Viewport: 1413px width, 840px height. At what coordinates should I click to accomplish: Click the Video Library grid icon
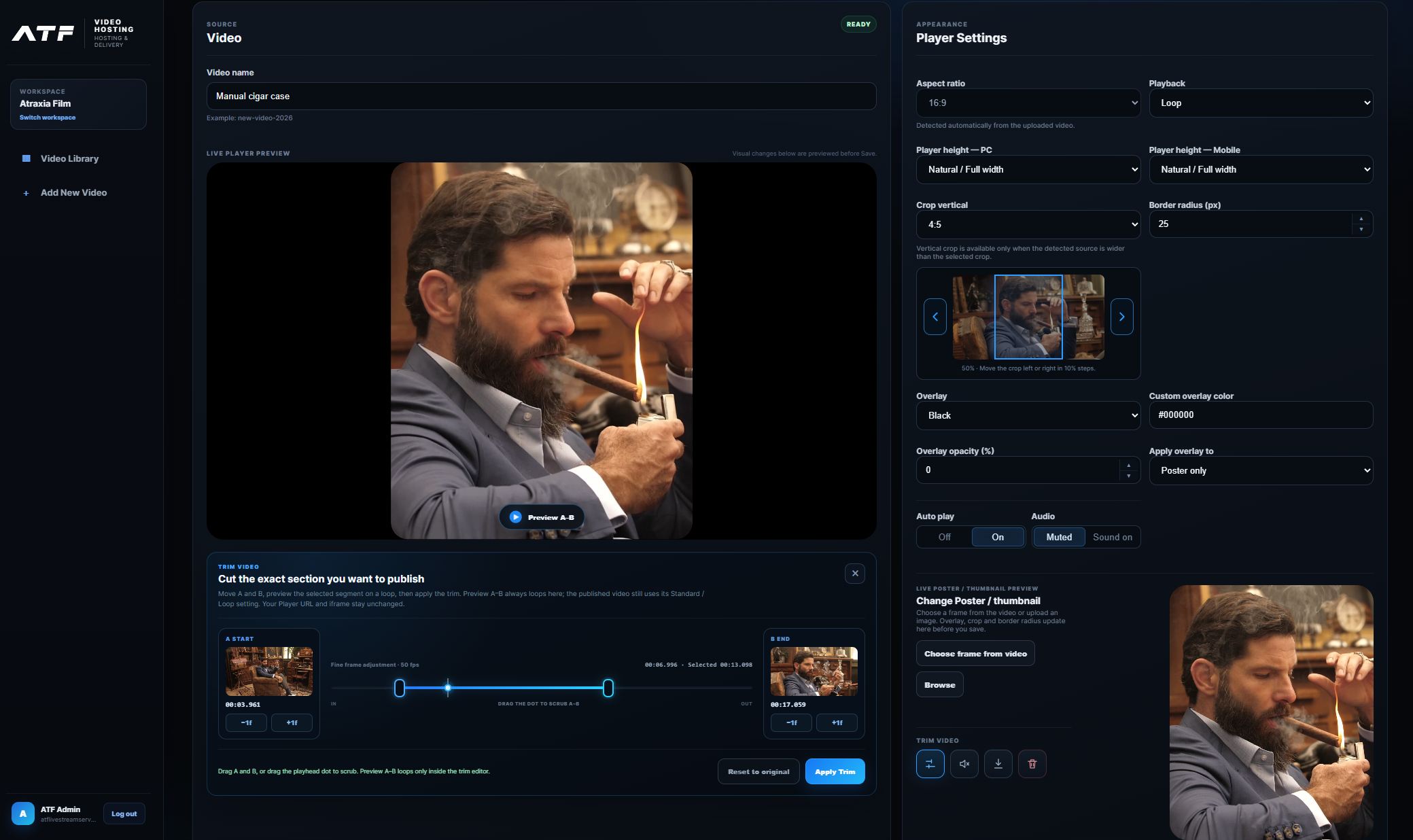click(x=27, y=158)
